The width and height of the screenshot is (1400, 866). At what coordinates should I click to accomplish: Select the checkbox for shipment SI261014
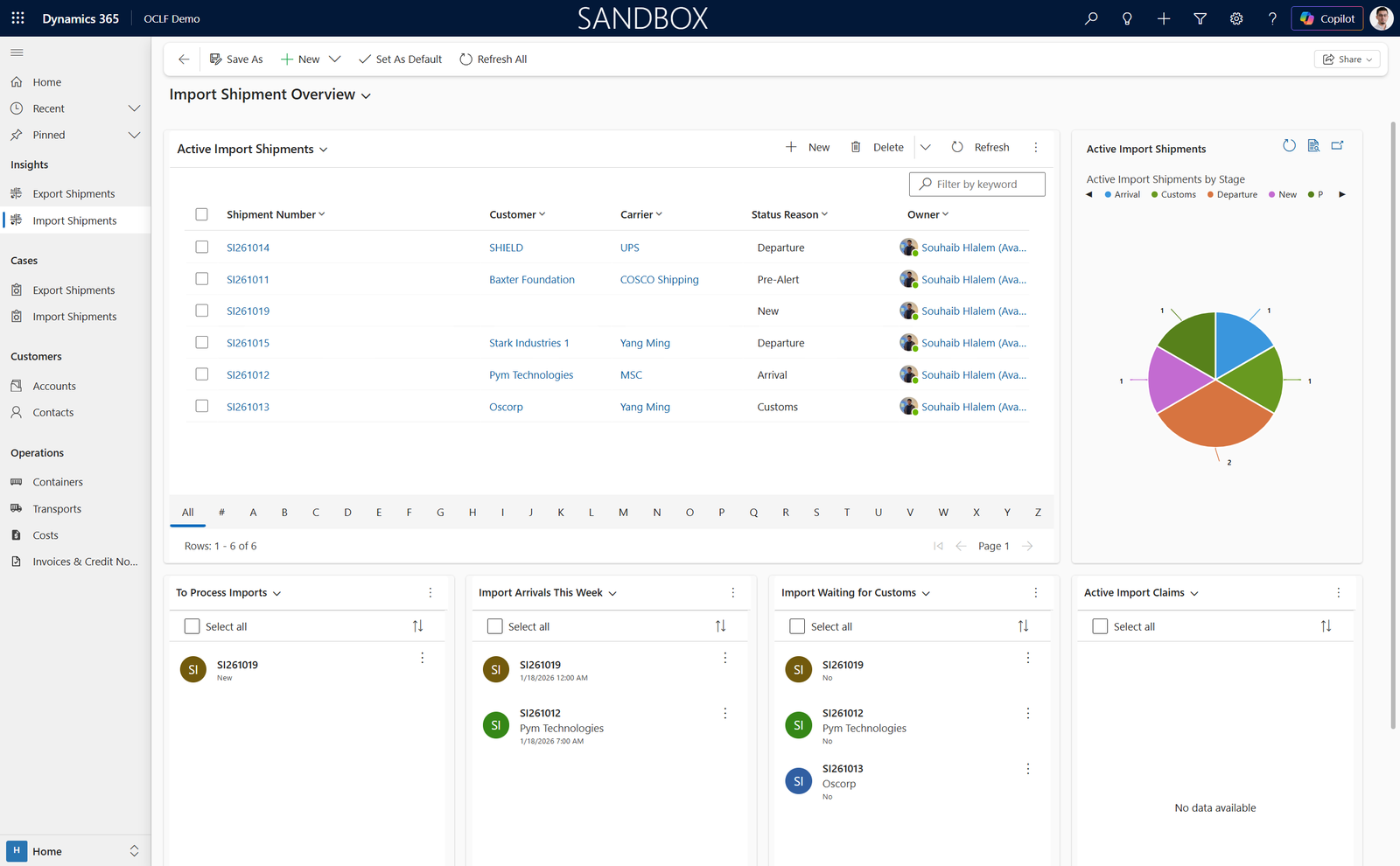point(201,247)
